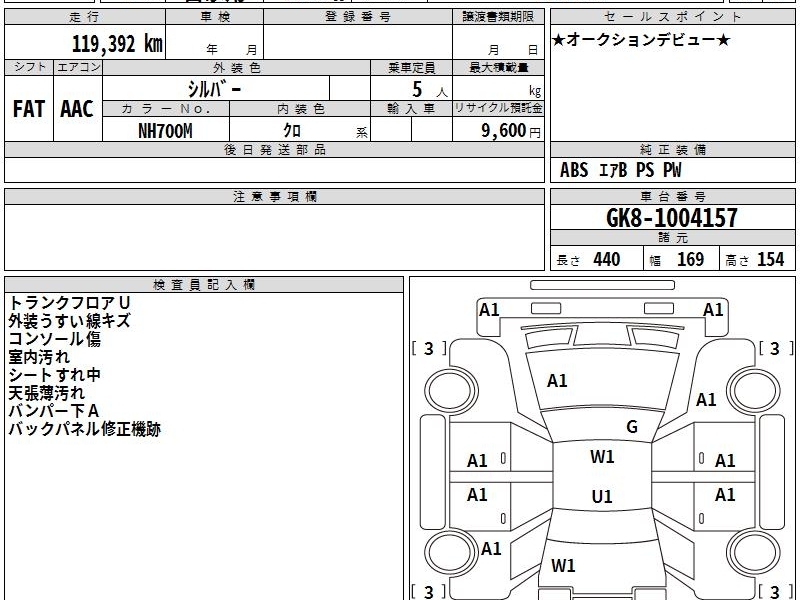Click inspector note シートすれ中

(55, 375)
